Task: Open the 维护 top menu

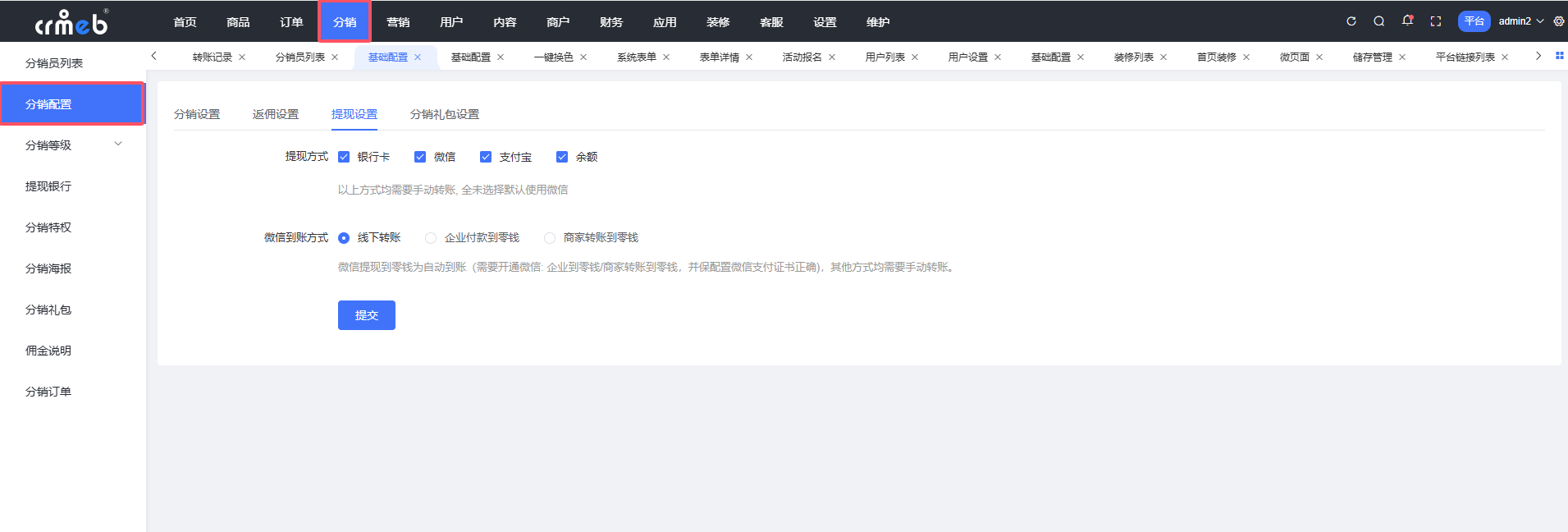Action: coord(879,22)
